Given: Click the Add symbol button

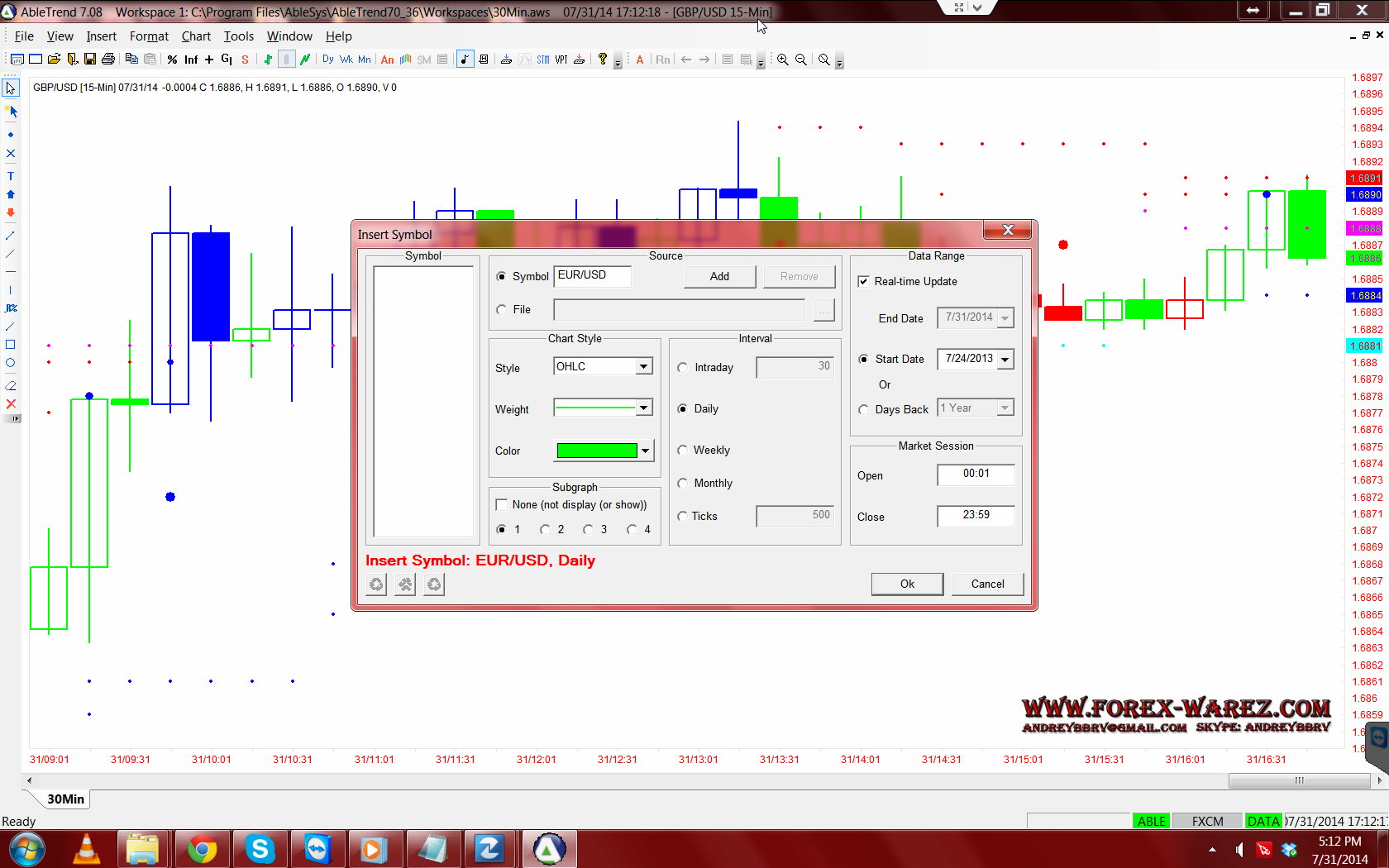Looking at the screenshot, I should 719,277.
